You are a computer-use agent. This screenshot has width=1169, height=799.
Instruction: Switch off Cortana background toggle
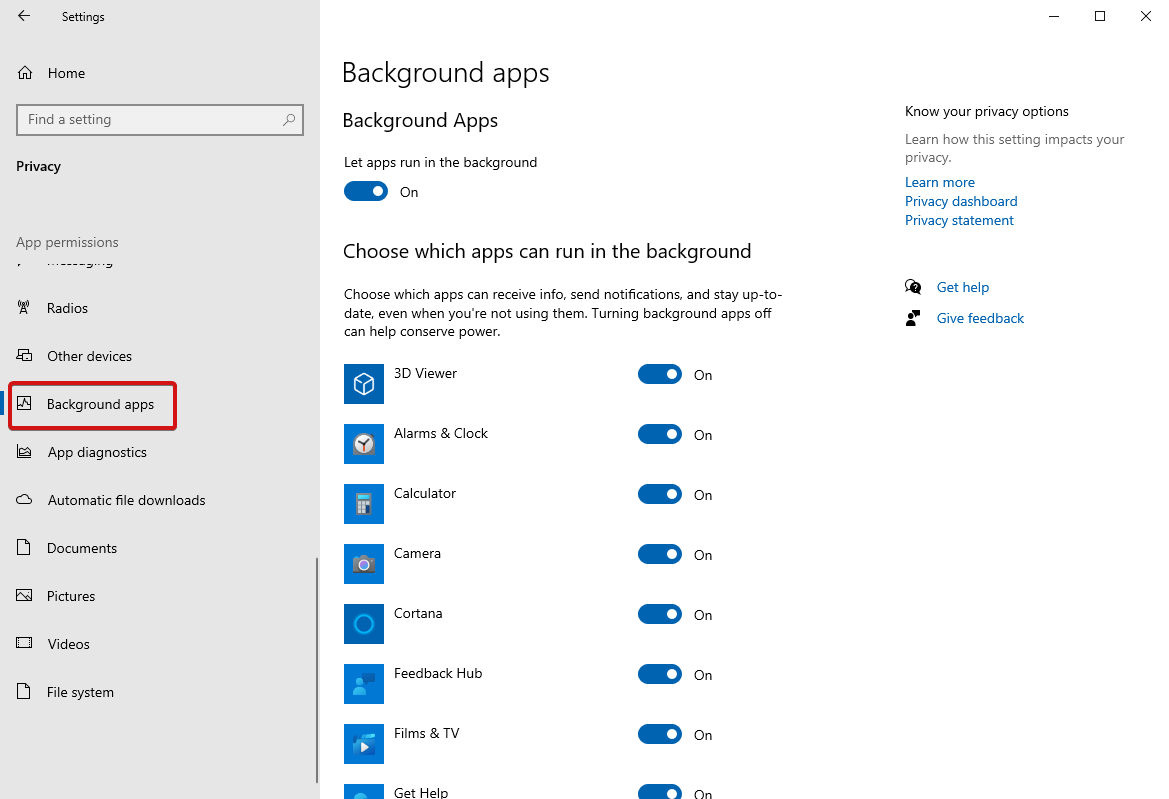660,614
